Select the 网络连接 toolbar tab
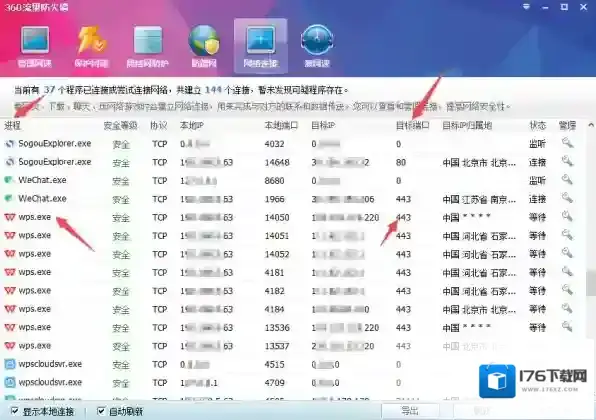The image size is (596, 420). (x=261, y=46)
